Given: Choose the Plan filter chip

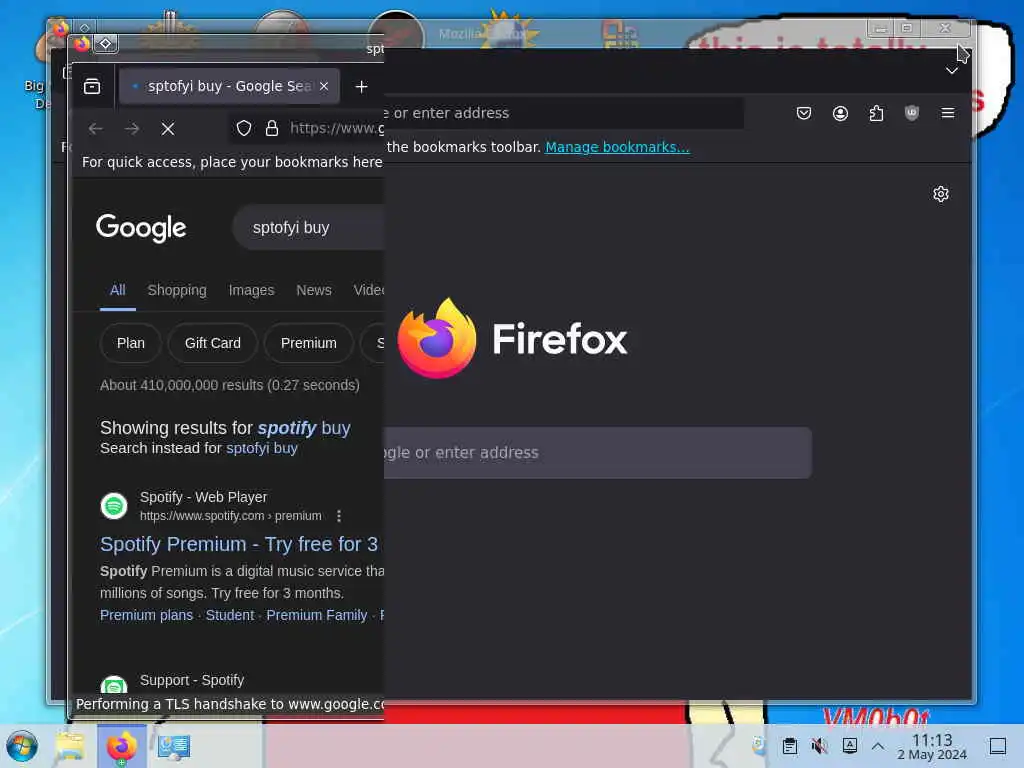Looking at the screenshot, I should (131, 343).
